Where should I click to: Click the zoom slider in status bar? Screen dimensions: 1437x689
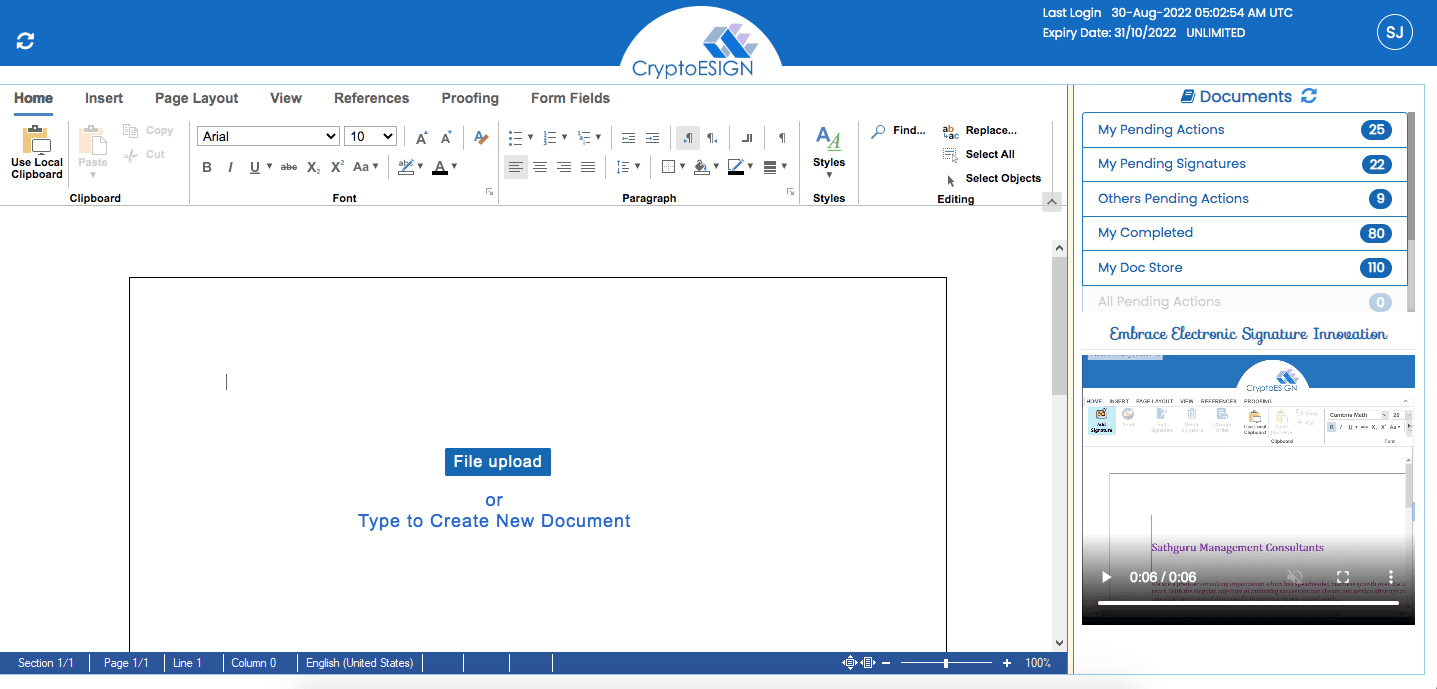[x=946, y=663]
